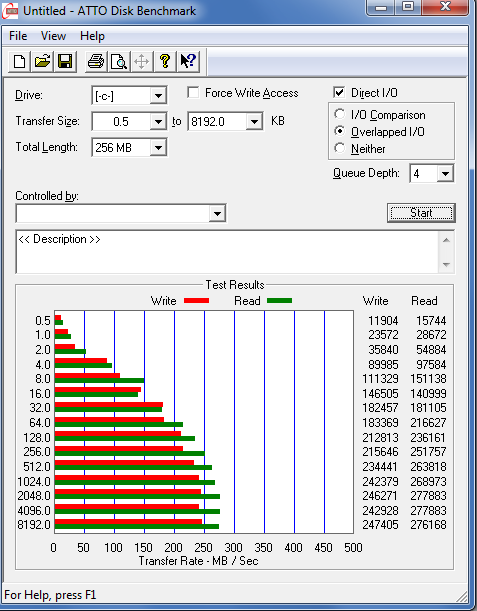
Task: Click the Start benchmark button
Action: [x=421, y=213]
